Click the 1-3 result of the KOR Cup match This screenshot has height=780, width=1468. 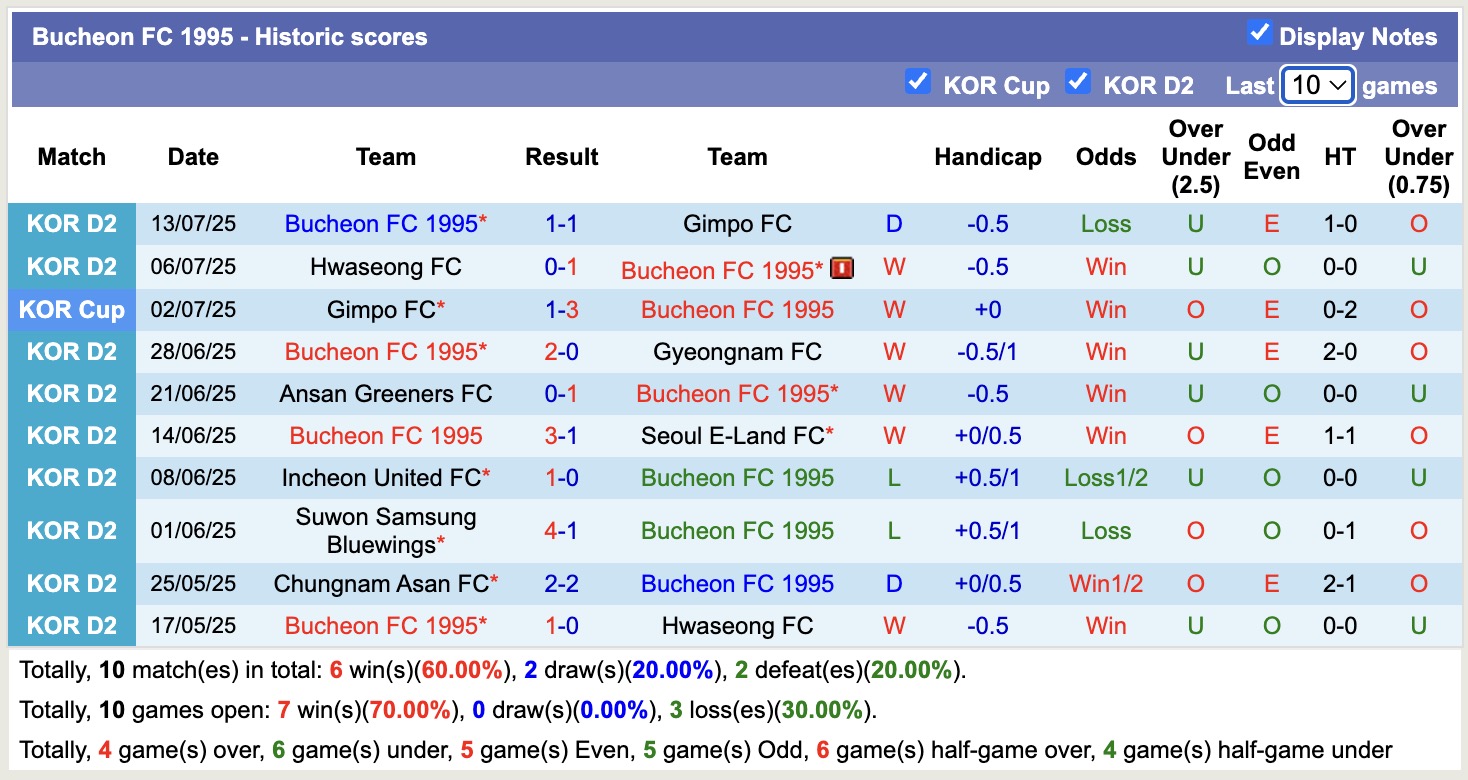(562, 309)
